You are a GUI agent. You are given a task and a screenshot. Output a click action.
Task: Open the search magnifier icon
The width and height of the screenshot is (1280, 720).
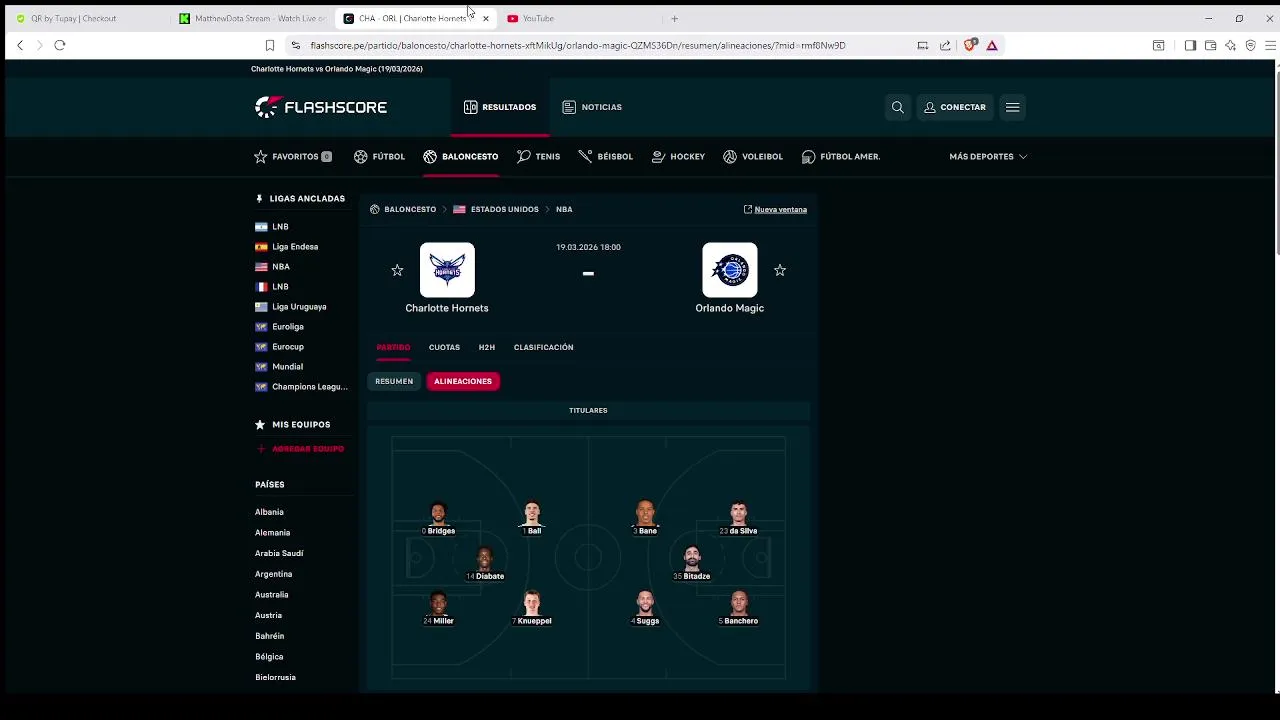pos(898,107)
